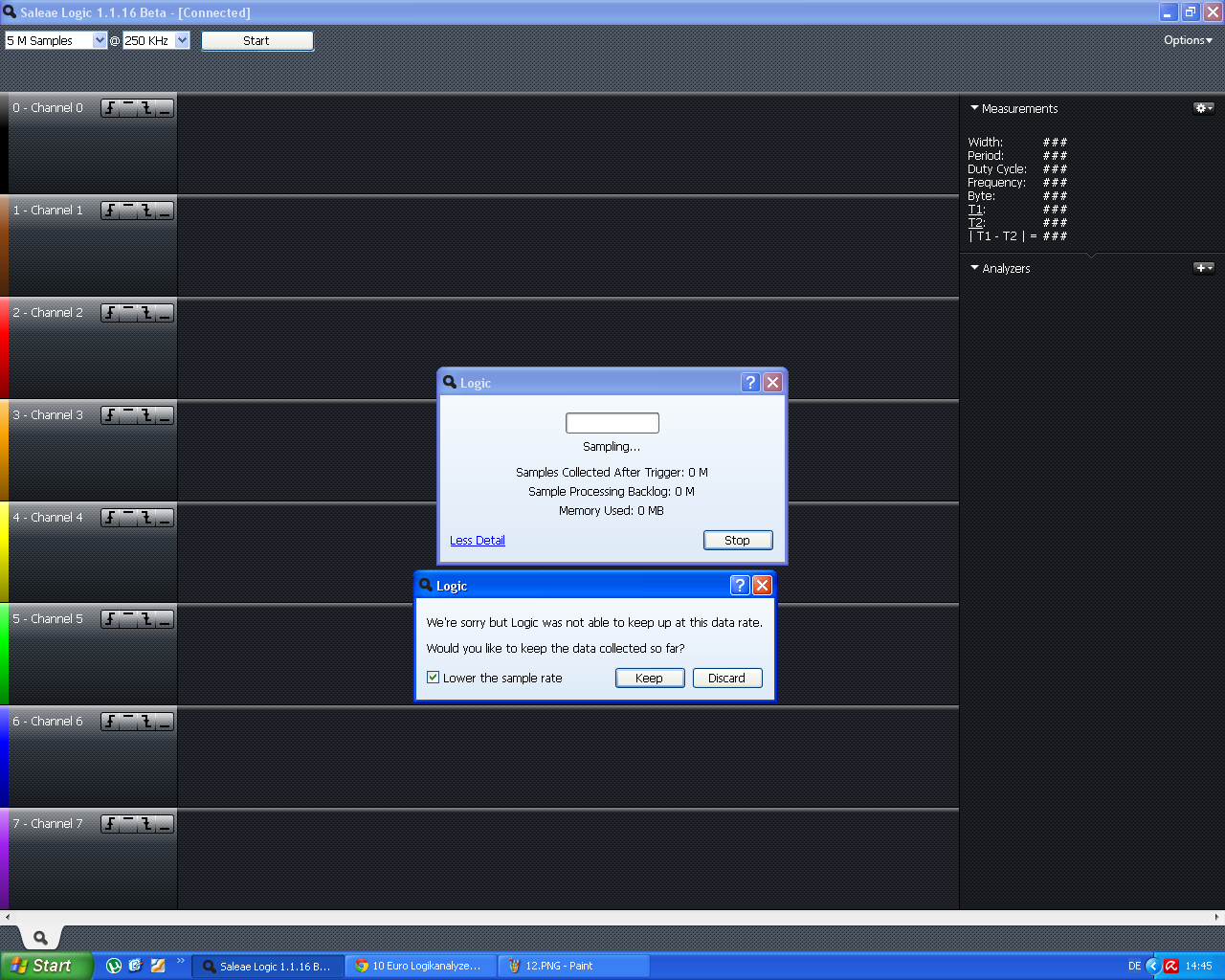Keep the collected data
The width and height of the screenshot is (1225, 980).
[x=649, y=678]
